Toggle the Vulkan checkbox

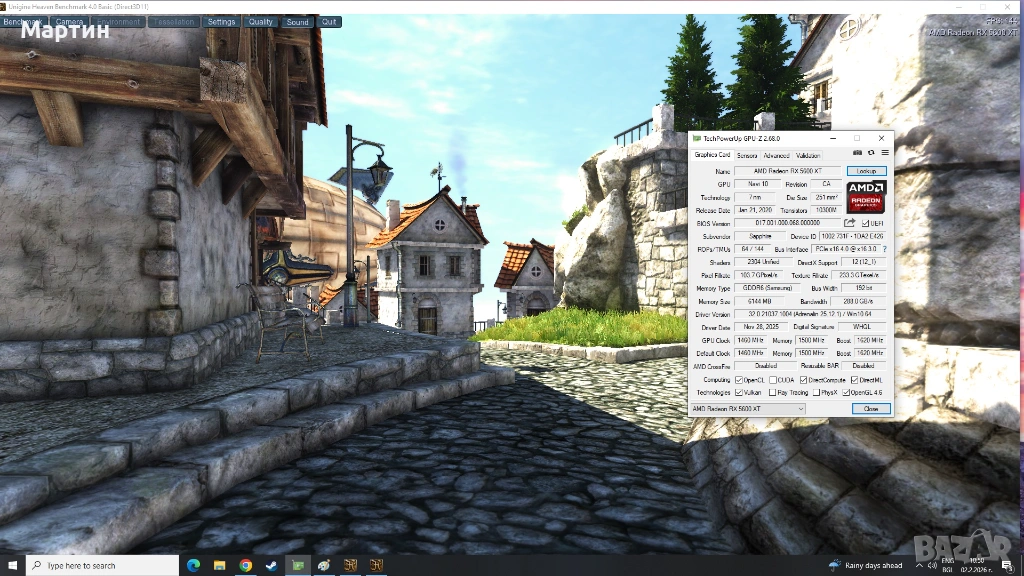coord(739,393)
